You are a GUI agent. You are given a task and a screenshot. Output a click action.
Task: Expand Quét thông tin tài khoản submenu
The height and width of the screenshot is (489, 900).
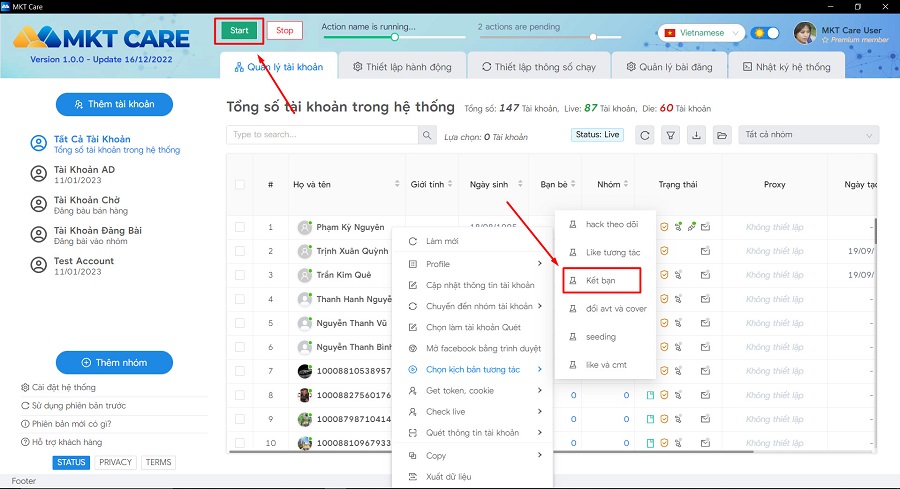[x=474, y=433]
